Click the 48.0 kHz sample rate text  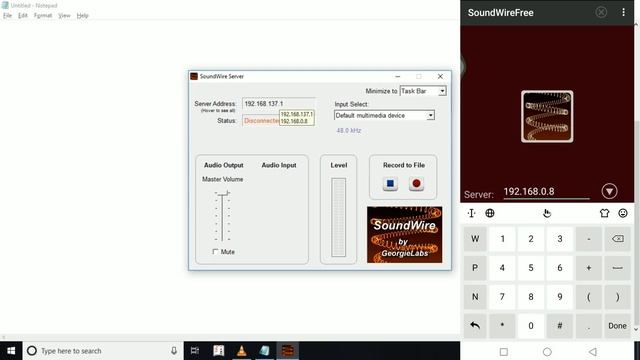point(349,131)
